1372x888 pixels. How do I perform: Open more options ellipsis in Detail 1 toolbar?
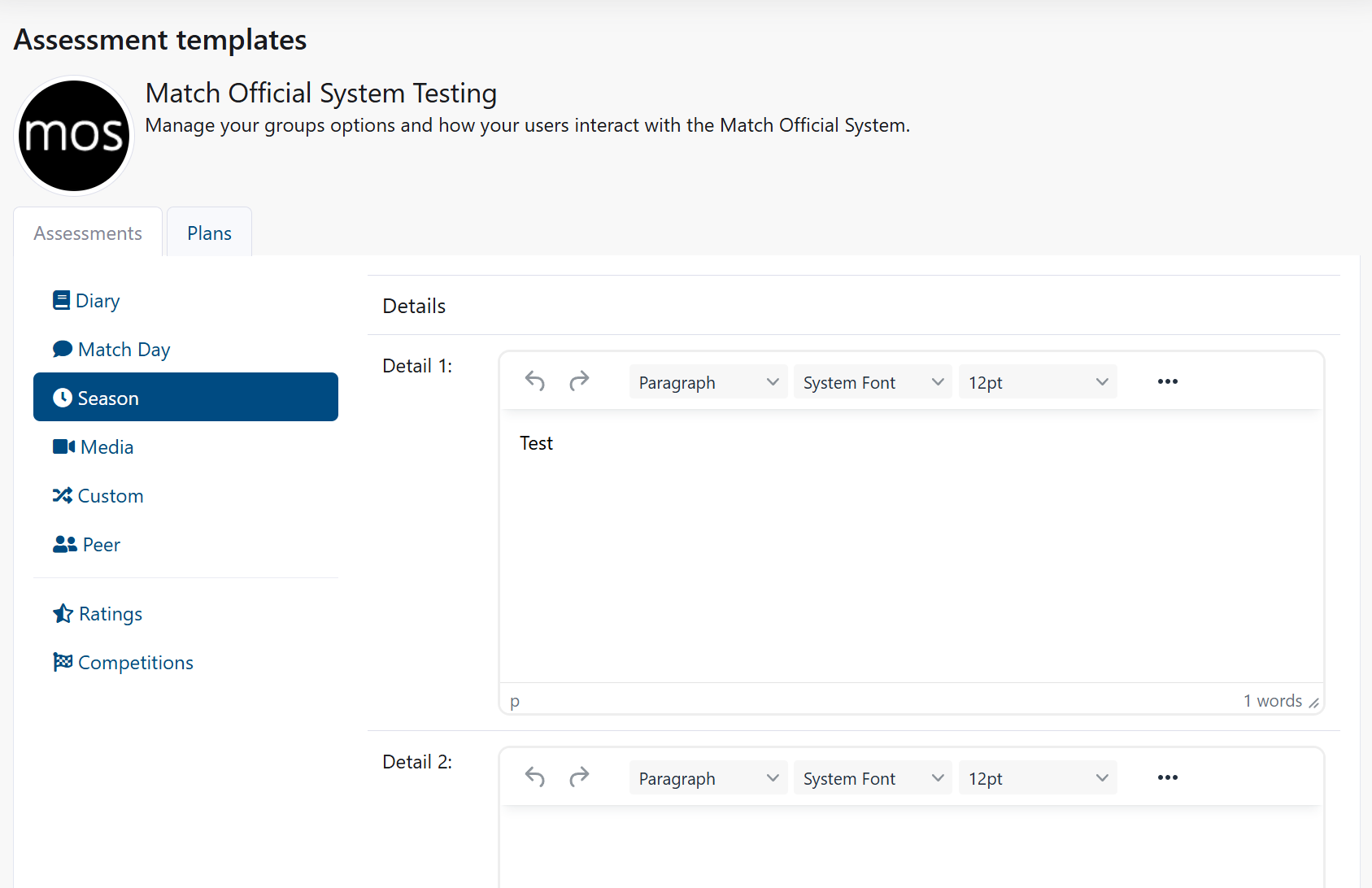(1167, 381)
